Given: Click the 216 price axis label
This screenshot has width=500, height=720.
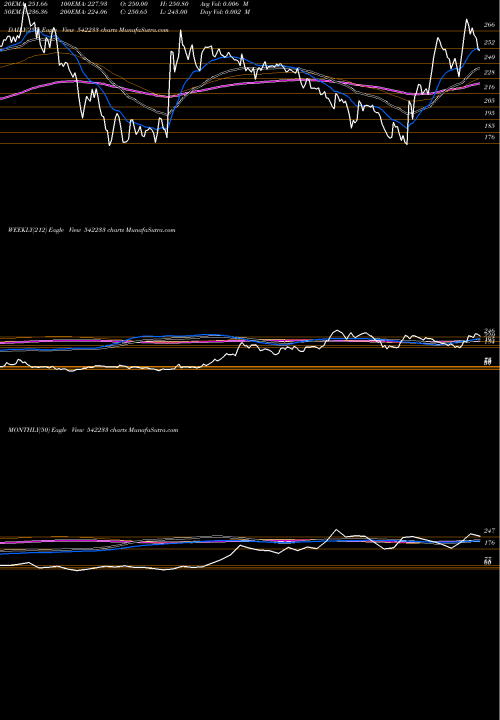Looking at the screenshot, I should click(489, 87).
